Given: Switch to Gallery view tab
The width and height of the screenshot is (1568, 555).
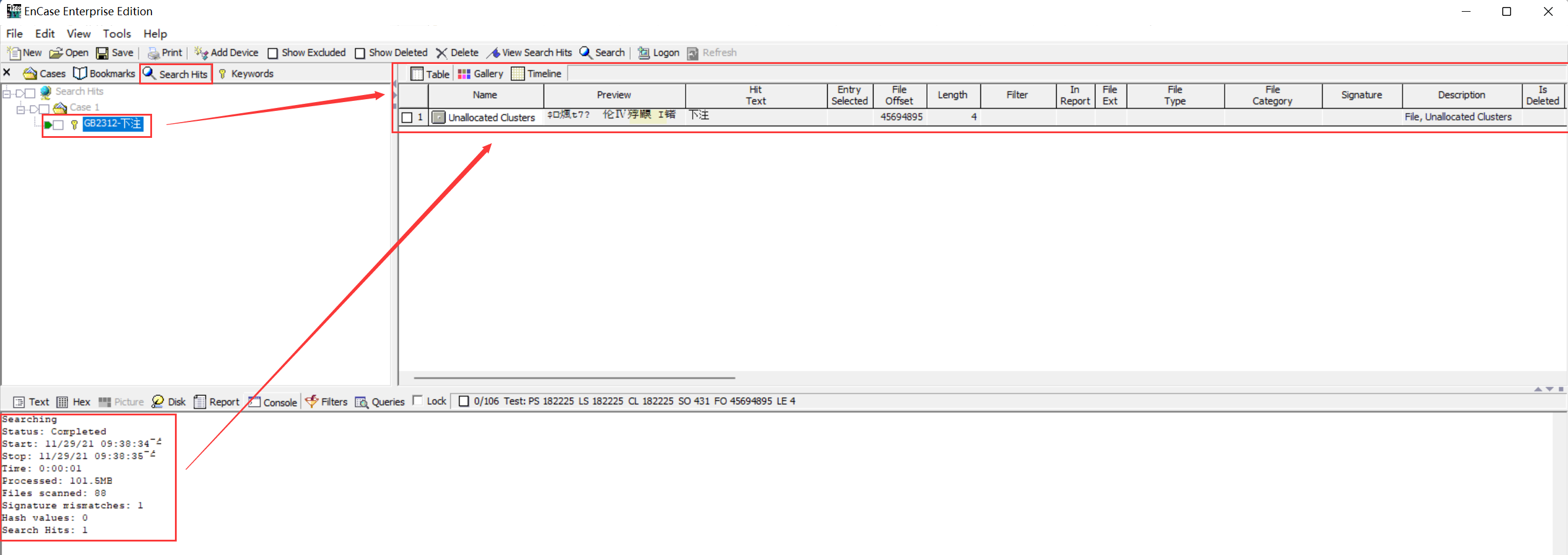Looking at the screenshot, I should coord(480,74).
